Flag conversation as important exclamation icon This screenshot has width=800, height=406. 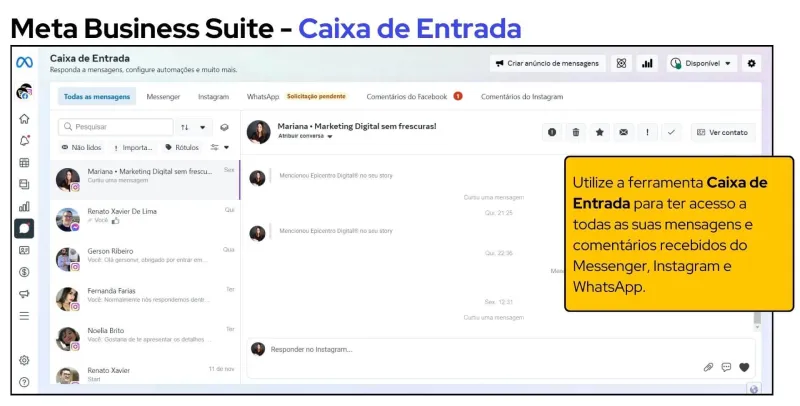click(x=647, y=132)
